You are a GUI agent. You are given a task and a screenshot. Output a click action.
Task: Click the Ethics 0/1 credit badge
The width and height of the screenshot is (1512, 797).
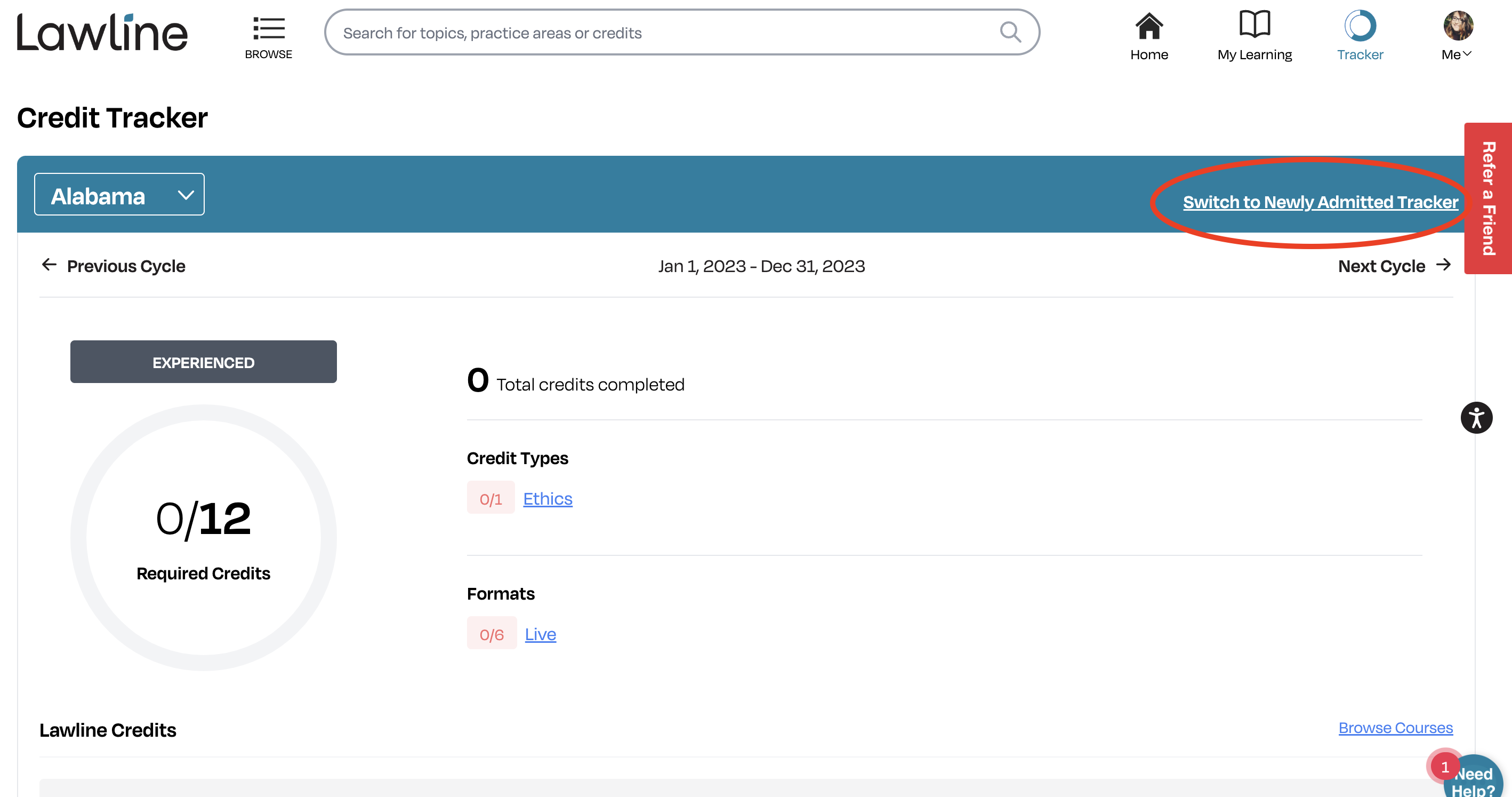tap(490, 498)
